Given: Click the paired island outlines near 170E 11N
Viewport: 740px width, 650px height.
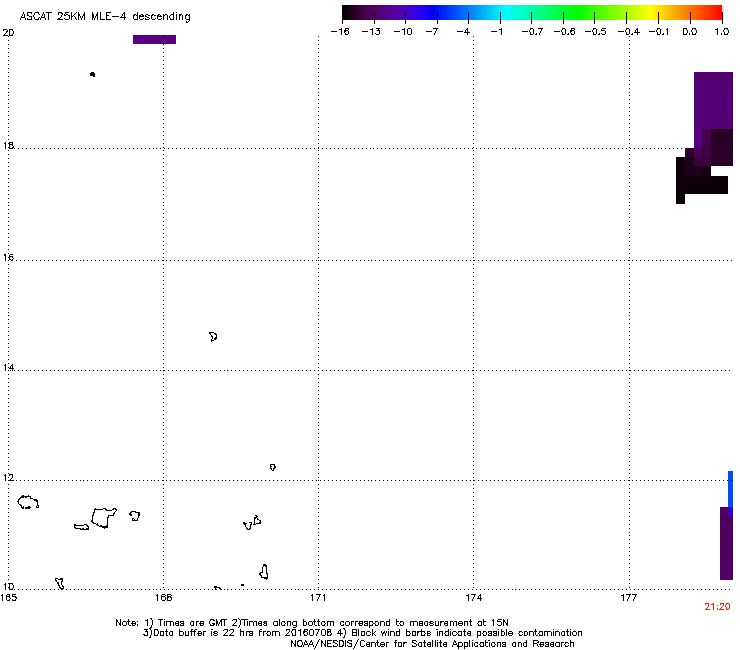Looking at the screenshot, I should click(x=252, y=523).
